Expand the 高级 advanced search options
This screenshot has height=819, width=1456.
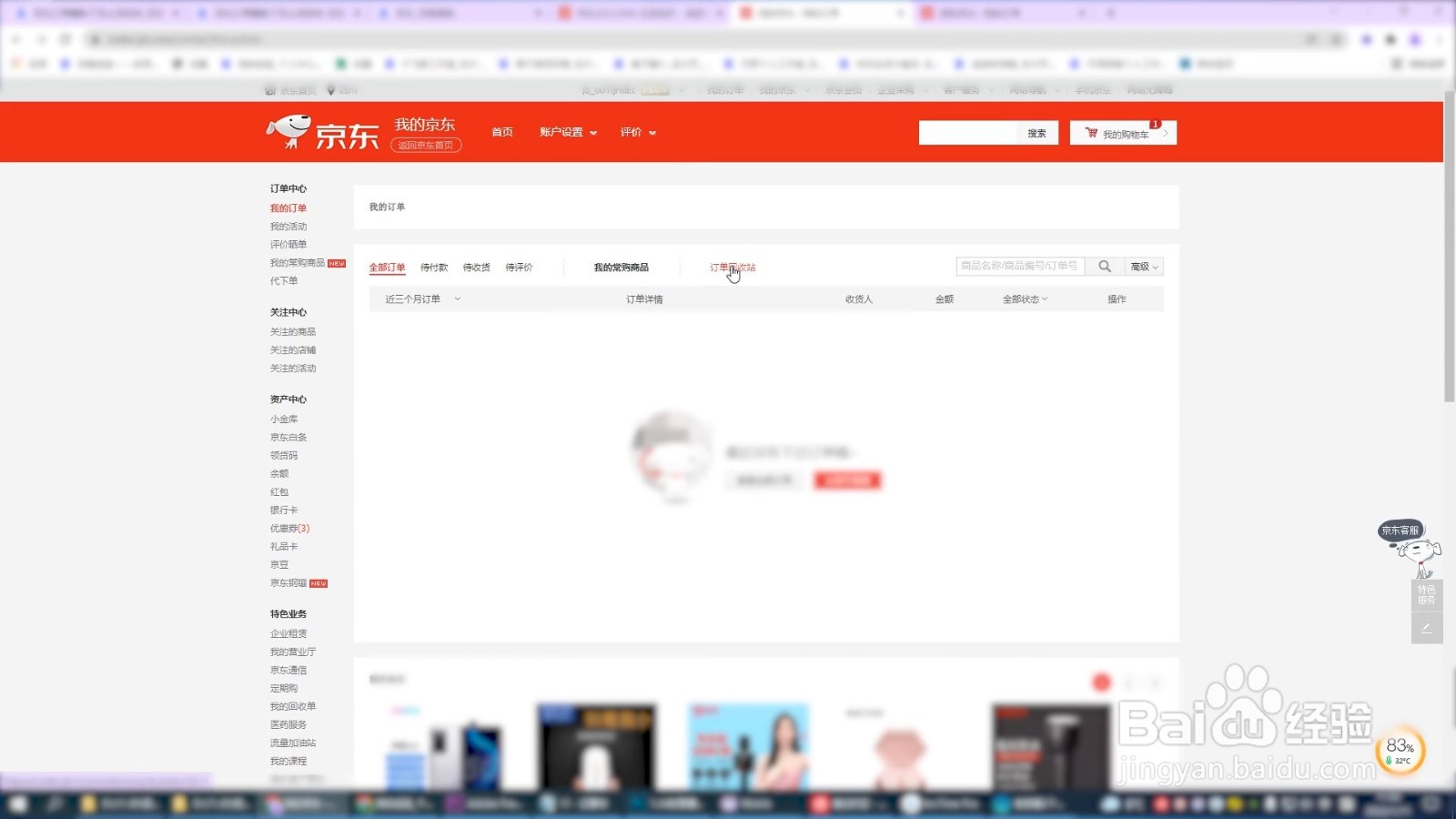coord(1144,267)
